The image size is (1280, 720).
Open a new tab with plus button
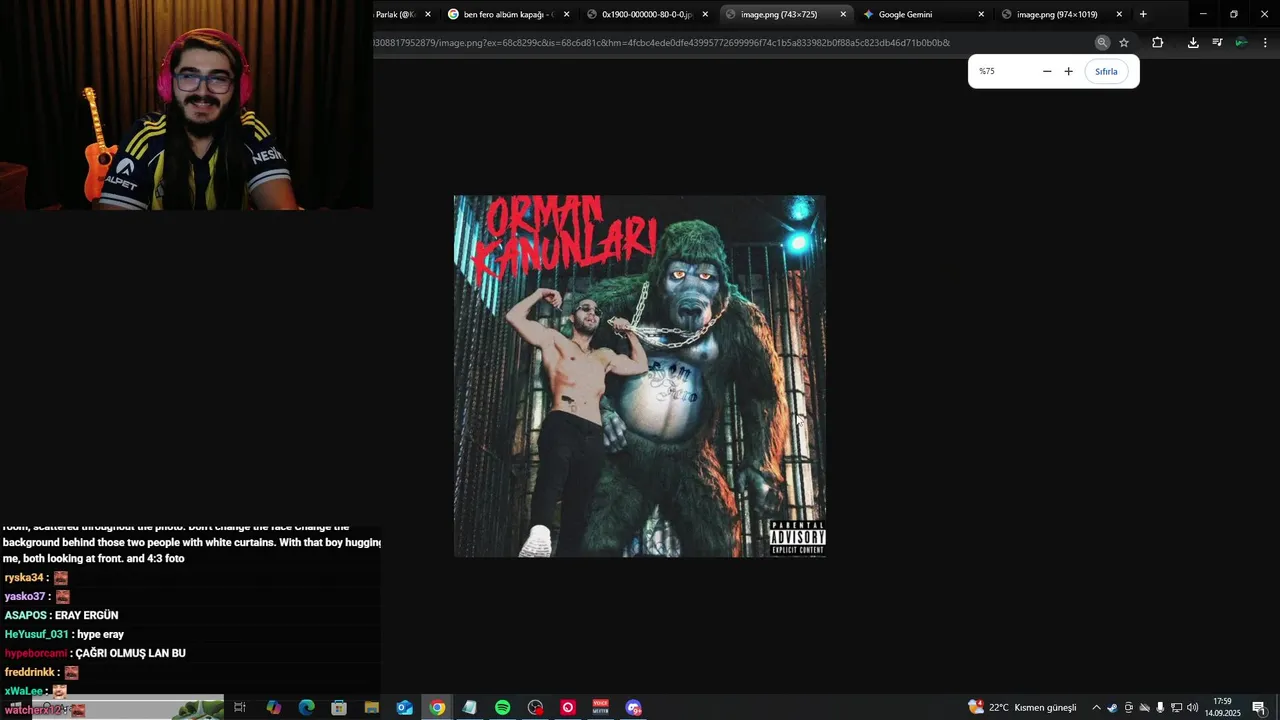tap(1143, 14)
